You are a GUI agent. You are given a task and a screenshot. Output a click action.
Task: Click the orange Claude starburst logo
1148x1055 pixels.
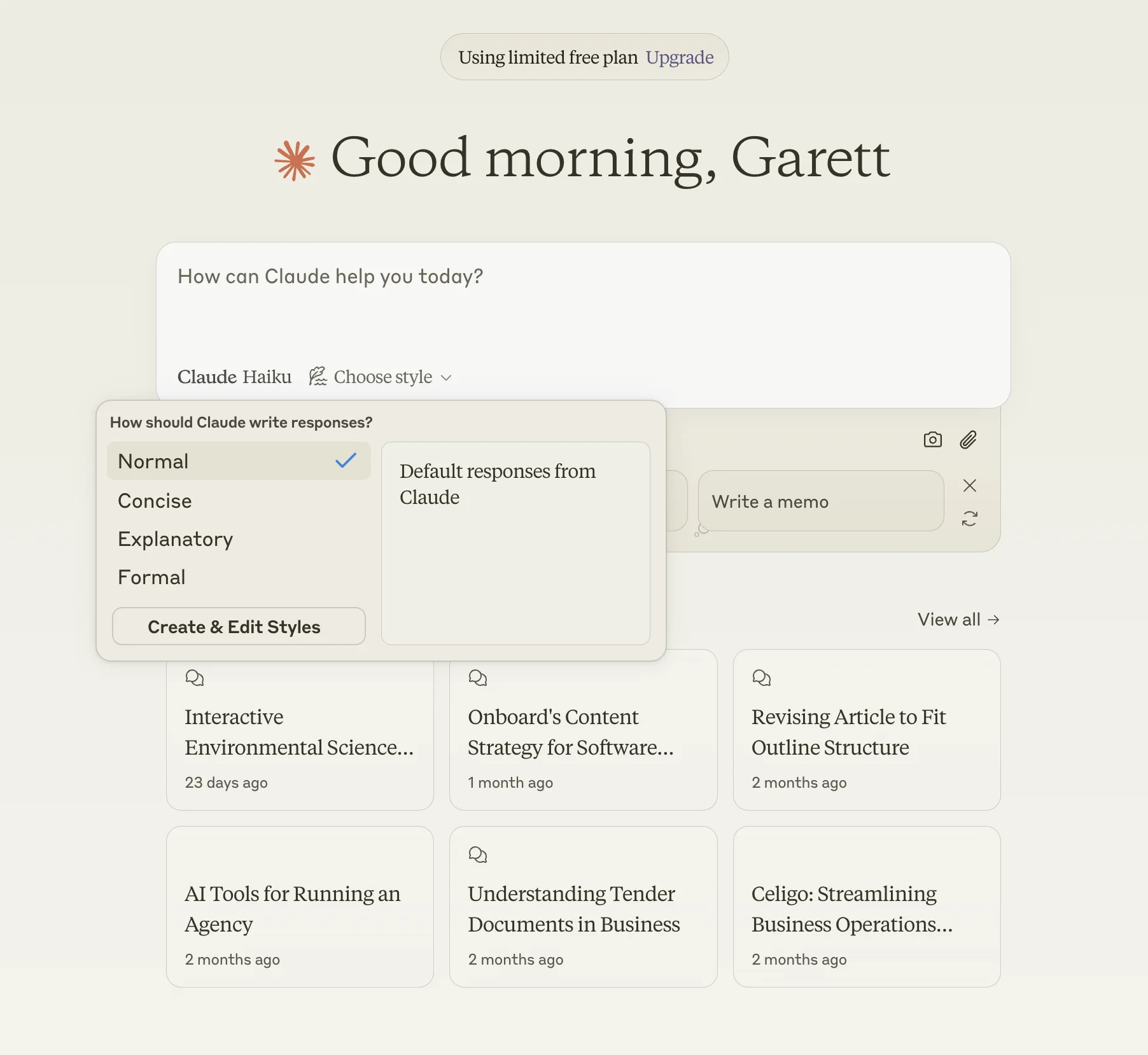point(295,160)
